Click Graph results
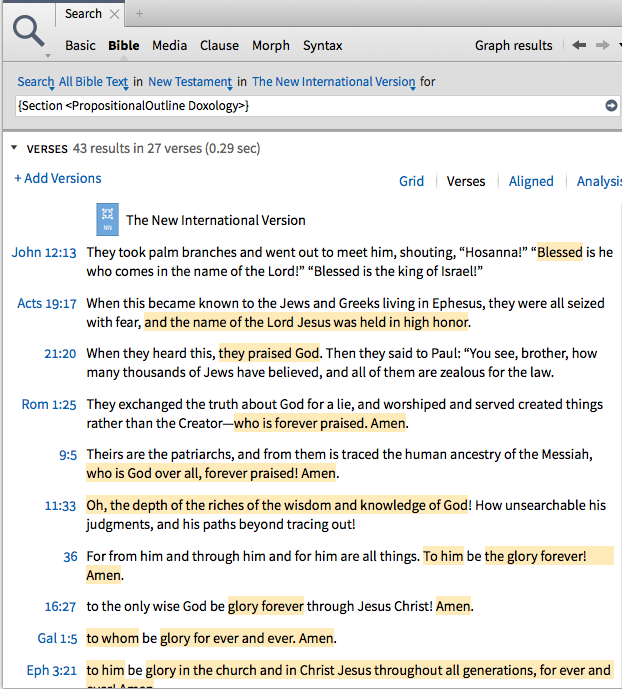Image resolution: width=622 pixels, height=689 pixels. (514, 45)
